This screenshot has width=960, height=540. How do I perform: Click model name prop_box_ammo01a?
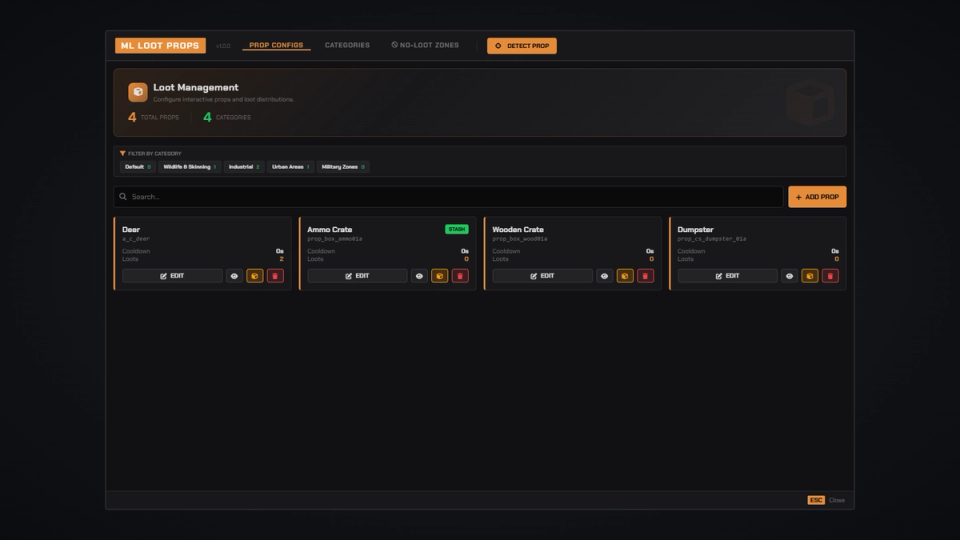(x=335, y=239)
